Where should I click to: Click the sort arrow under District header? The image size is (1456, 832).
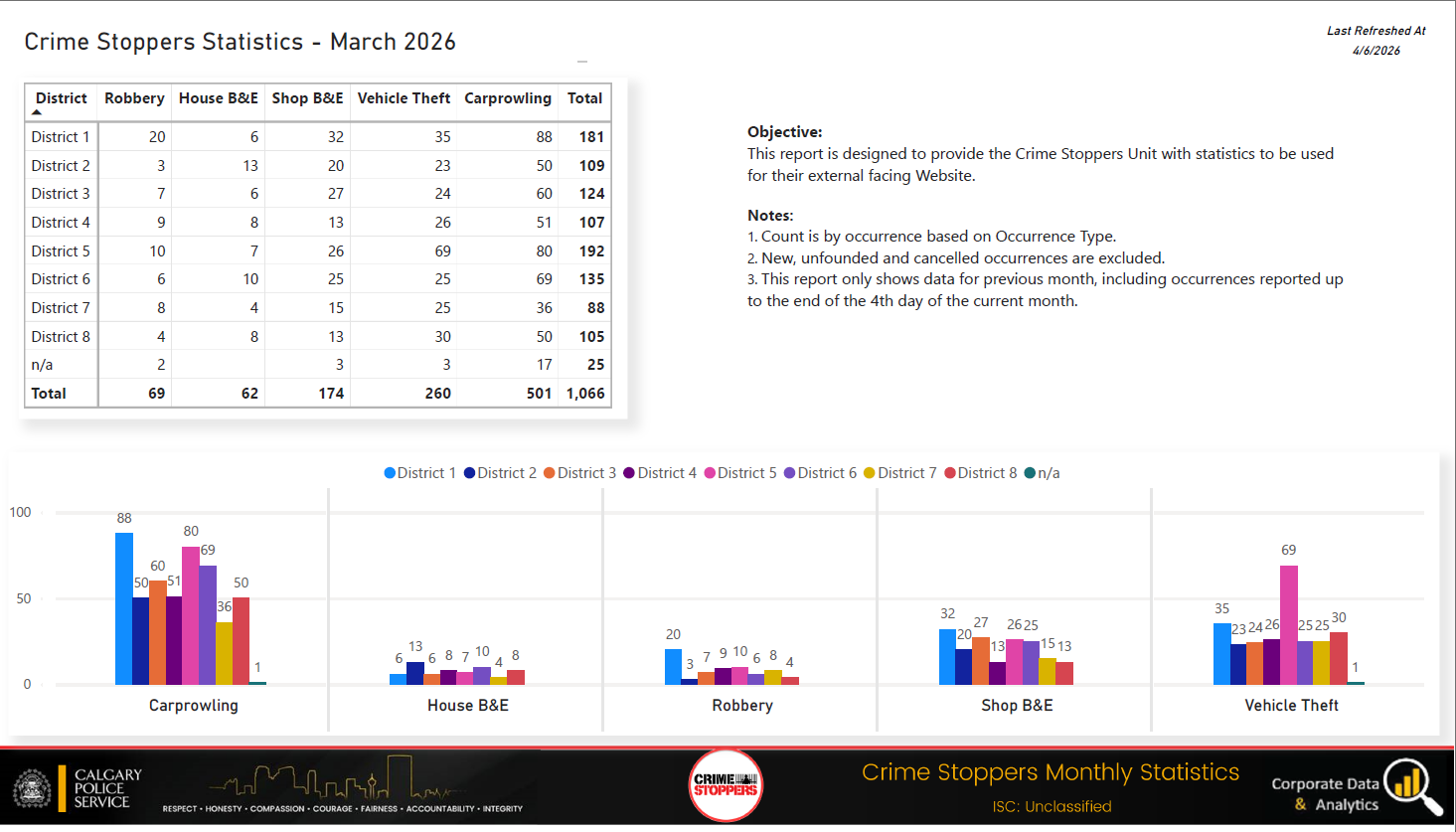(x=37, y=112)
